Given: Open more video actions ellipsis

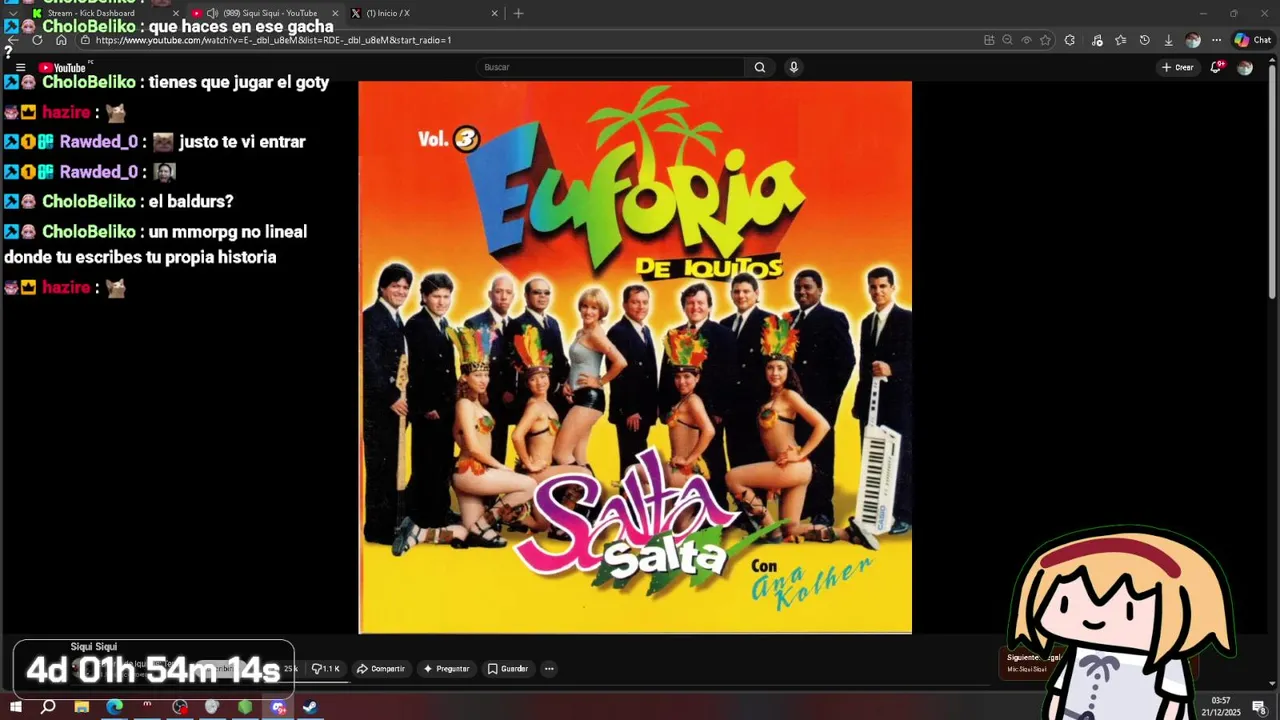Looking at the screenshot, I should (548, 668).
